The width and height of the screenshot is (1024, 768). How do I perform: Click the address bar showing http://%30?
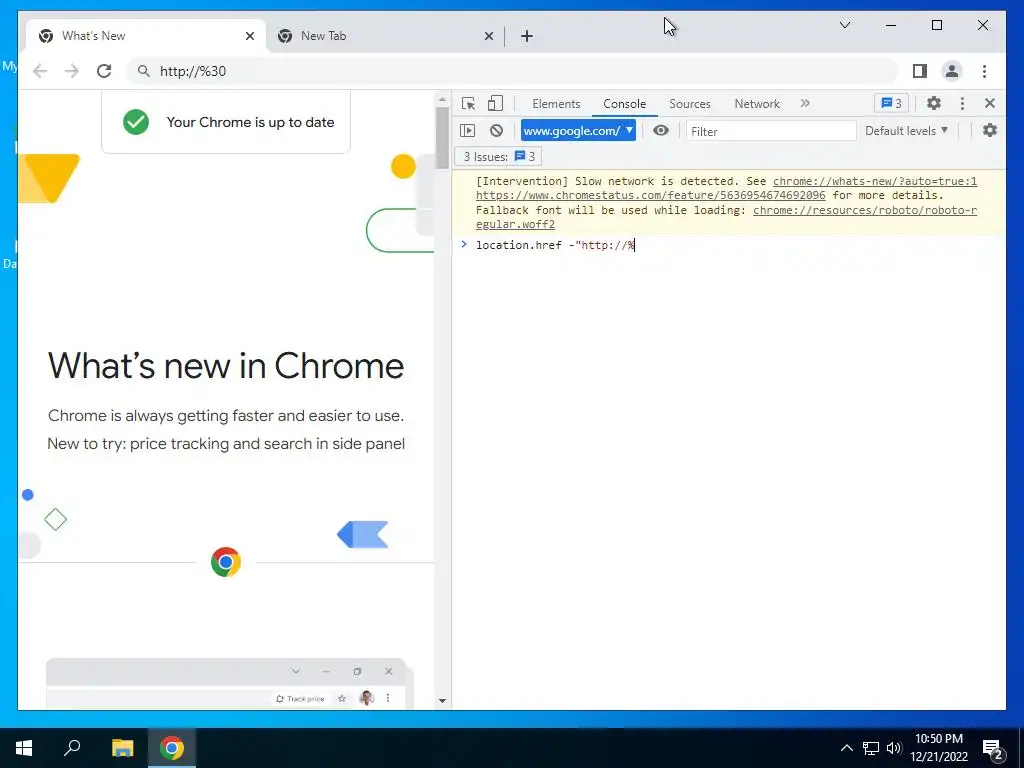(513, 71)
